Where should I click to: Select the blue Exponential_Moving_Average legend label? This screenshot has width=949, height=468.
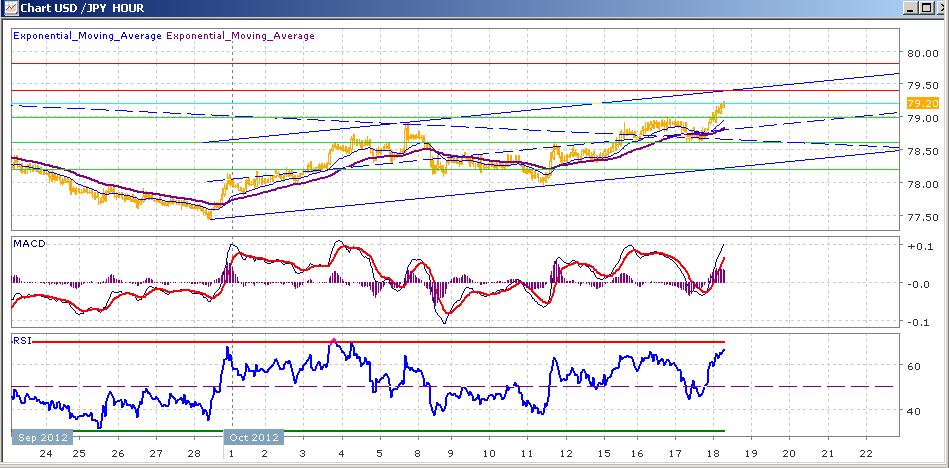pos(87,36)
